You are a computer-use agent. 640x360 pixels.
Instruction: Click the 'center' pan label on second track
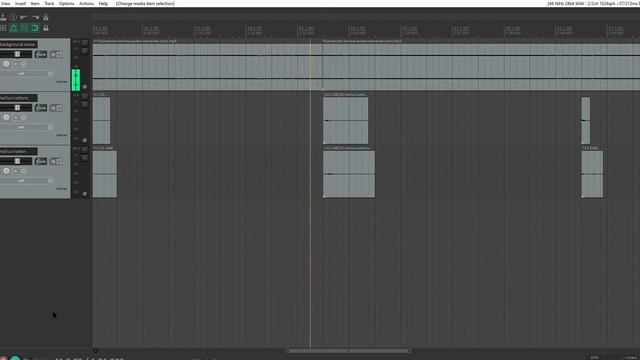(x=62, y=135)
